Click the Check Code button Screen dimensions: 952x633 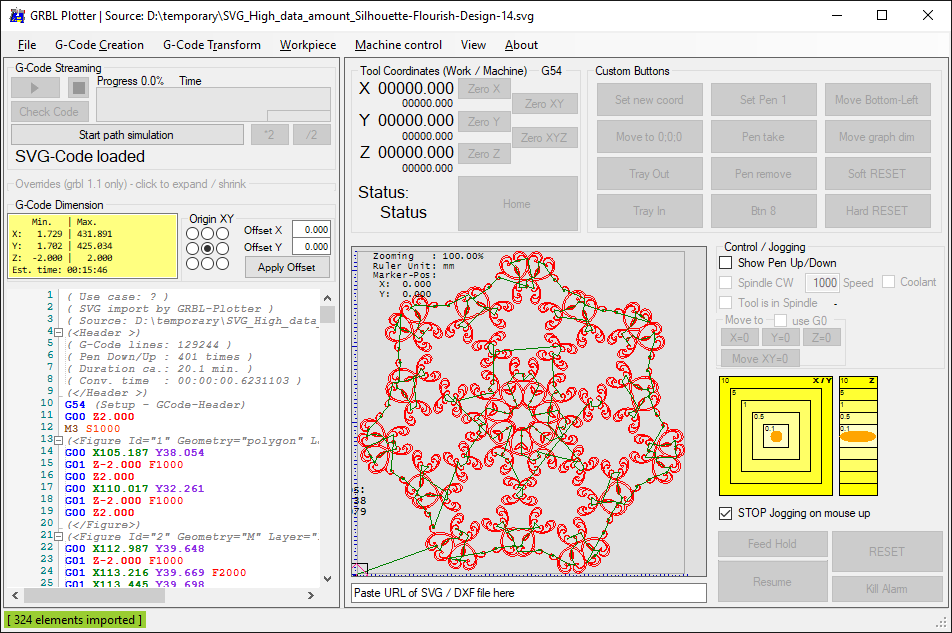click(x=49, y=112)
